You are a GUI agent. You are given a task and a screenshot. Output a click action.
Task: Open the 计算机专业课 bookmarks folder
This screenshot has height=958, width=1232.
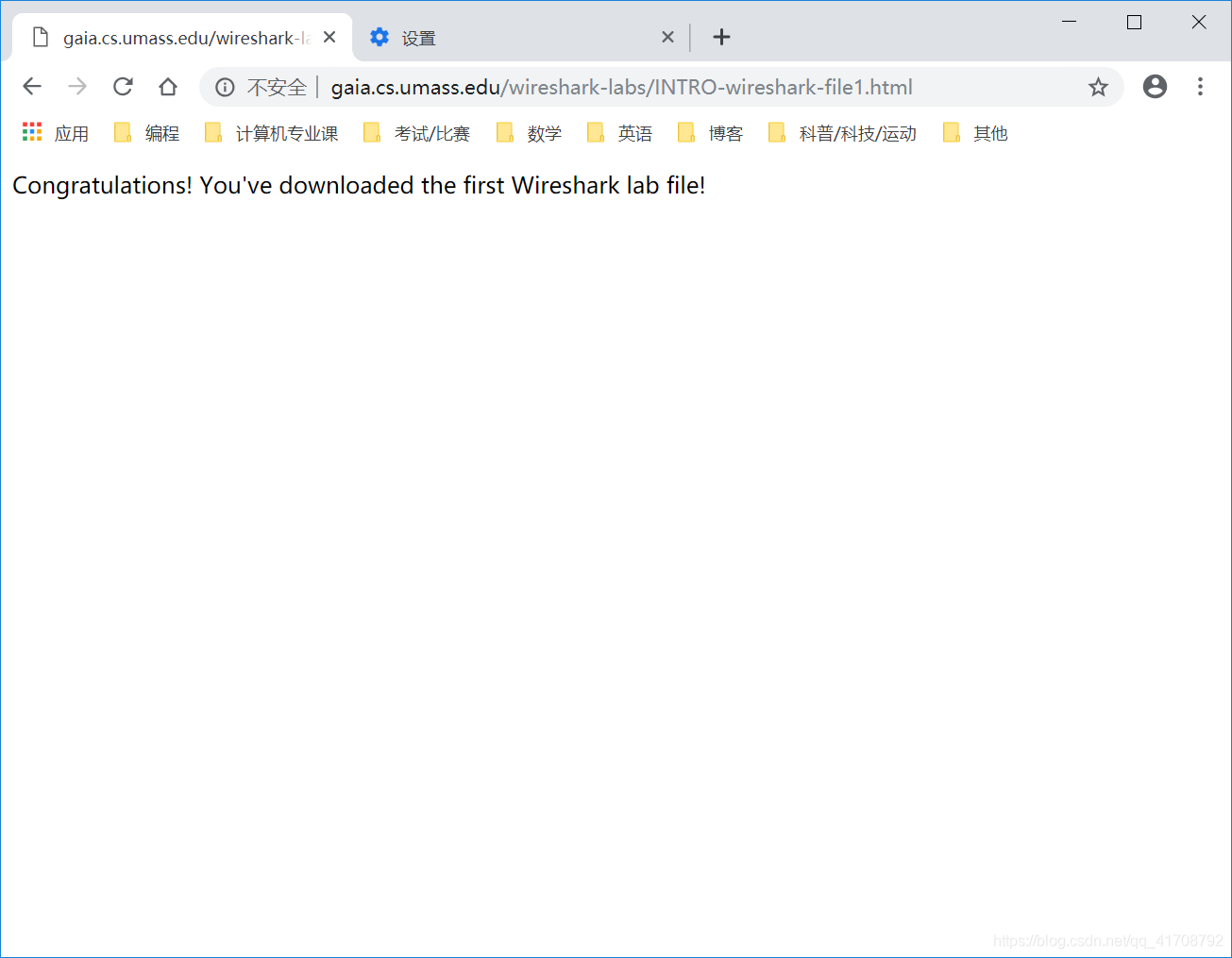point(271,133)
